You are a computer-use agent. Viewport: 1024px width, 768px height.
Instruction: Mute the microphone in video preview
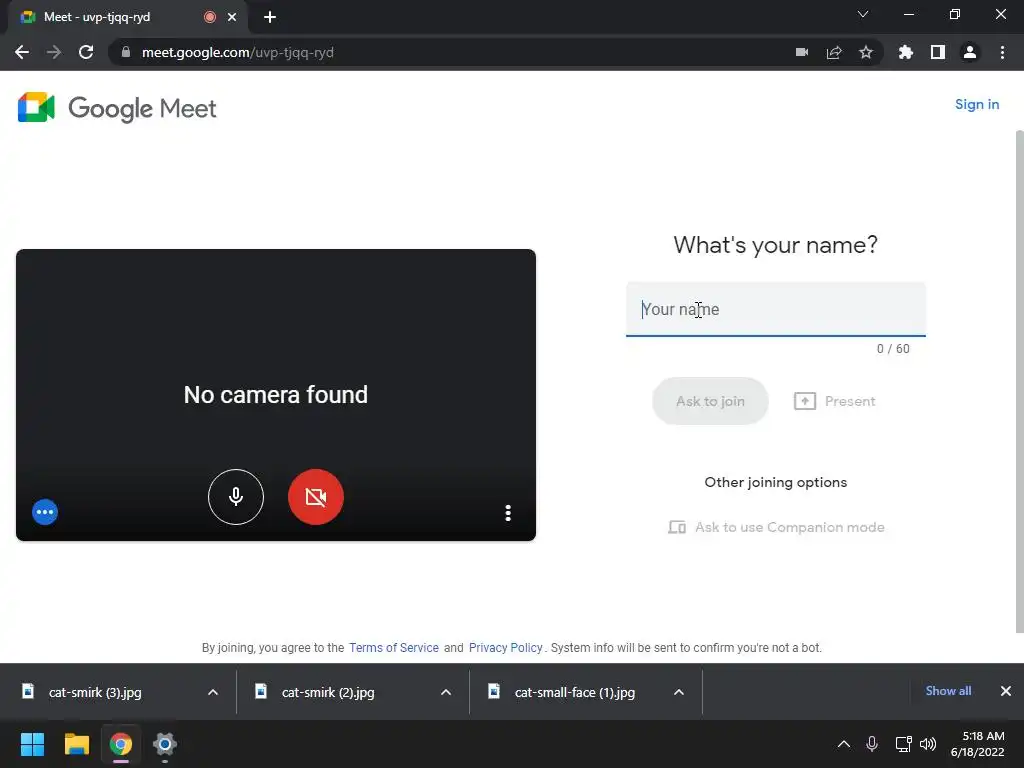(x=236, y=497)
